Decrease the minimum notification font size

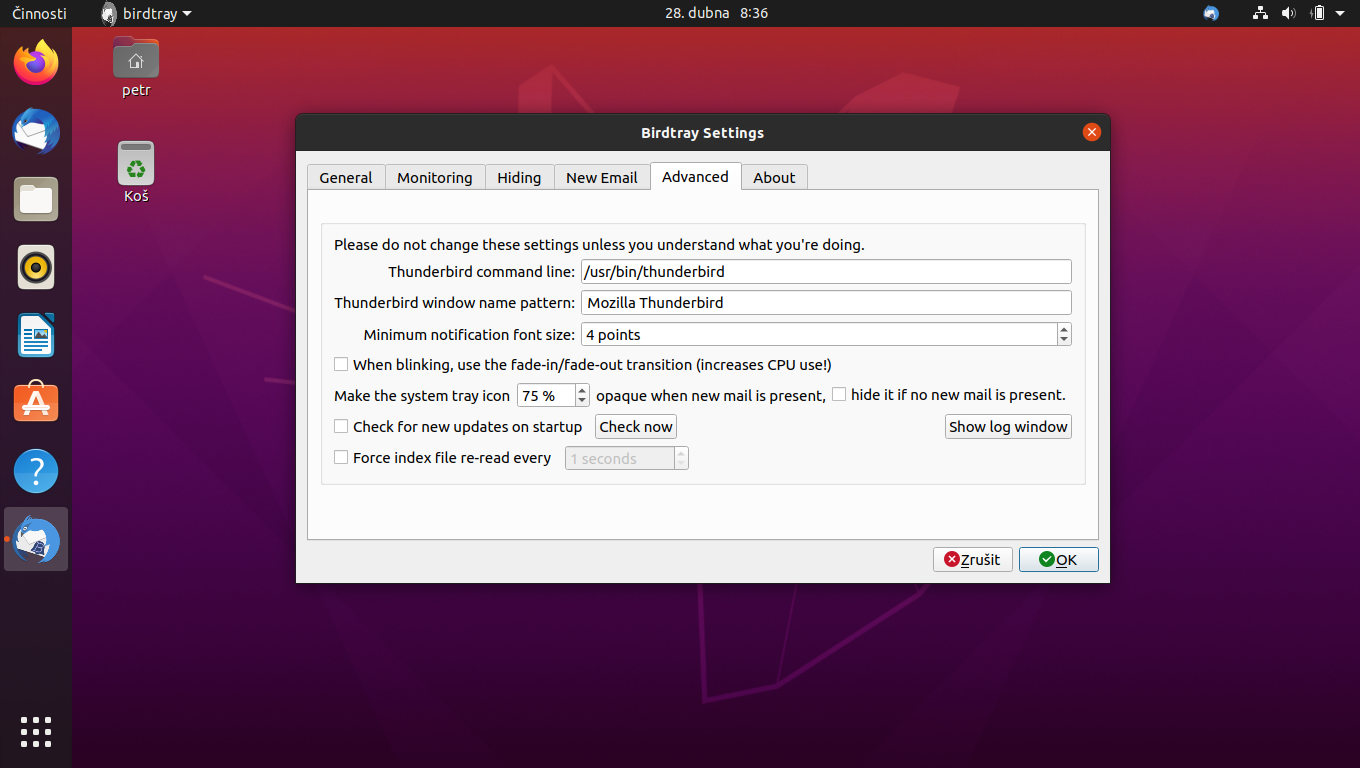[1064, 340]
